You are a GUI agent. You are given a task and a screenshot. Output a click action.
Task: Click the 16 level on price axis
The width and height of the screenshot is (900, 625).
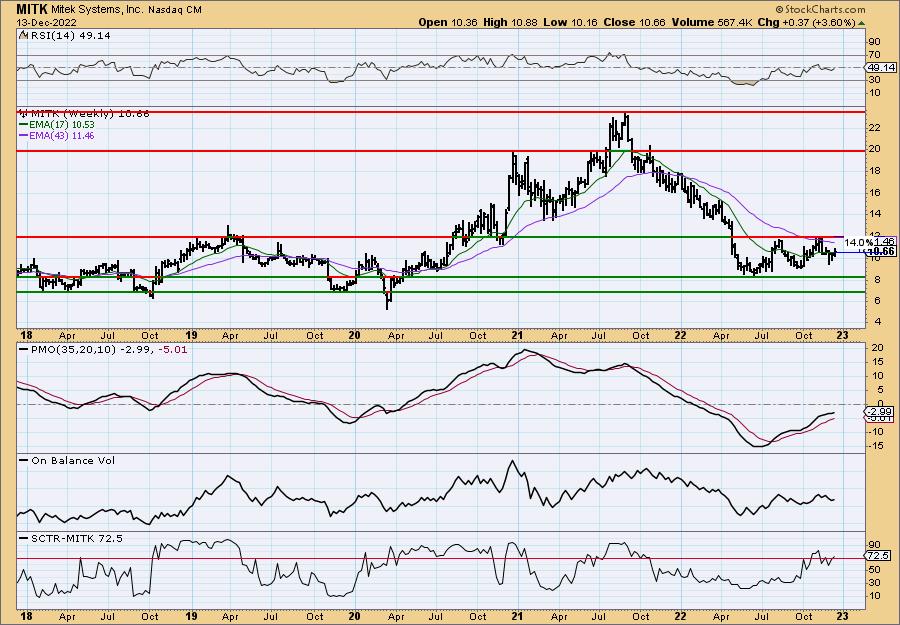pyautogui.click(x=875, y=192)
